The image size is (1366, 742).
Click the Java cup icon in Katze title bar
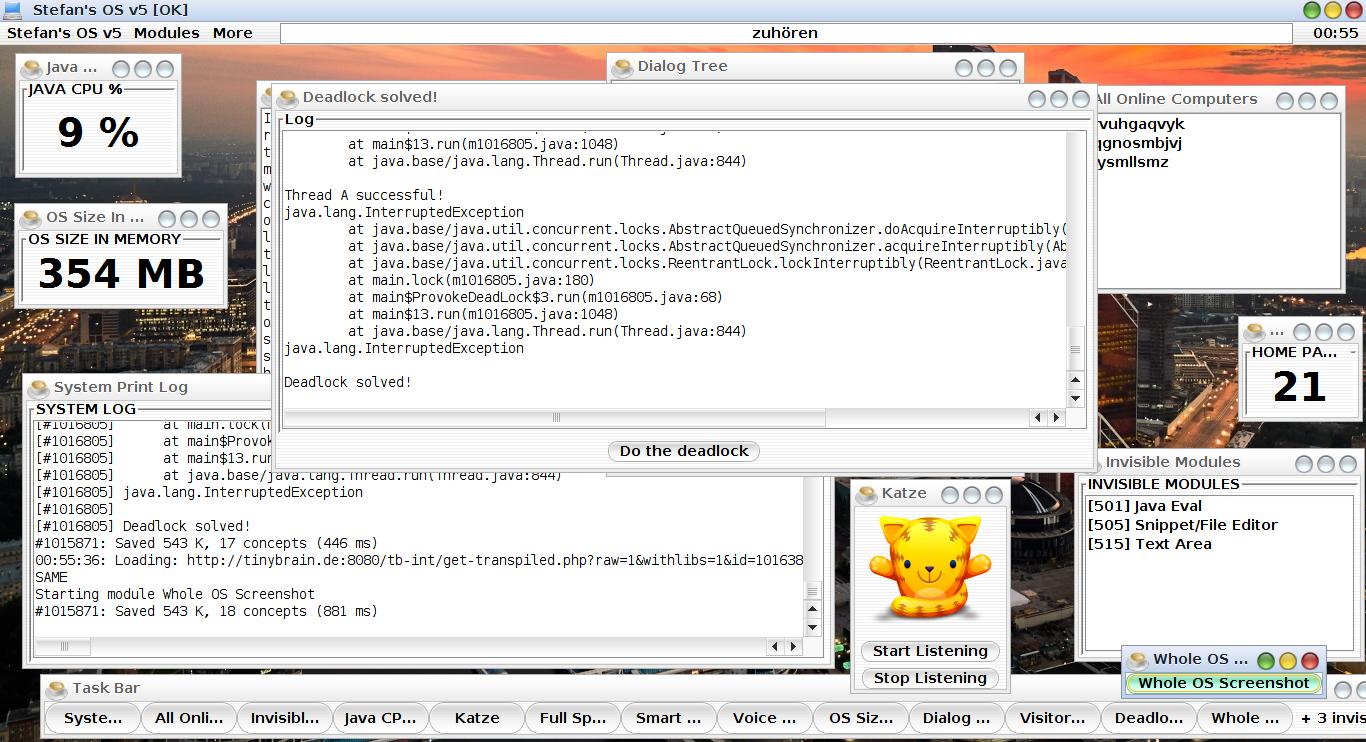[867, 494]
